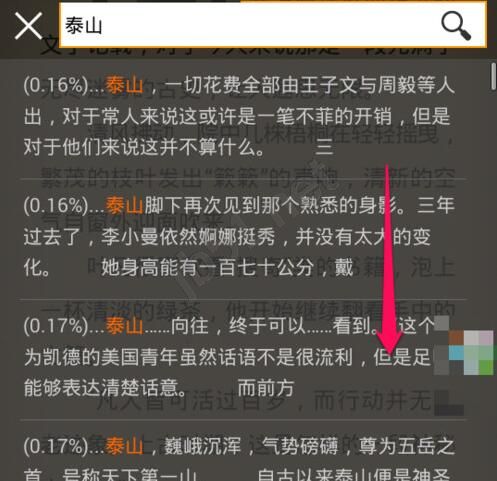This screenshot has height=481, width=497.
Task: Click highlighted 泰山 before 巍峨沉浑
Action: click(x=124, y=446)
